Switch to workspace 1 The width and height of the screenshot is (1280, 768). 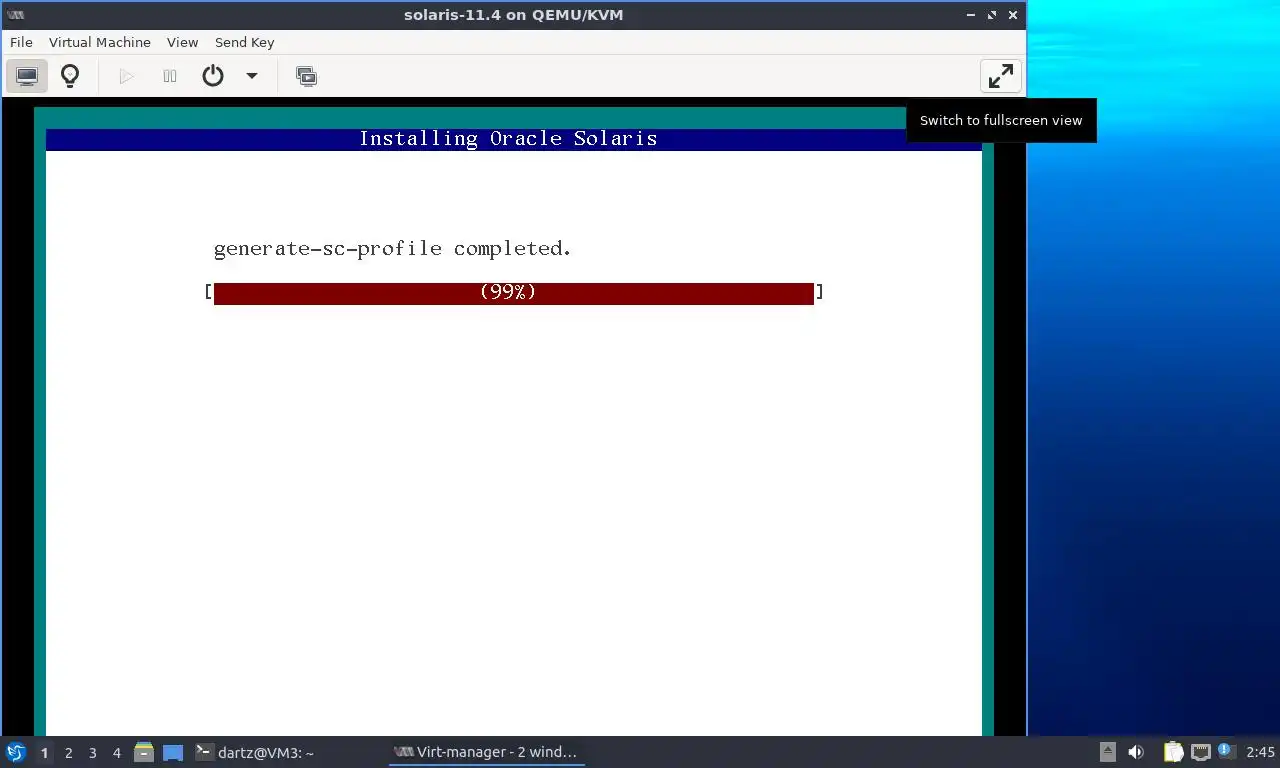(x=44, y=752)
